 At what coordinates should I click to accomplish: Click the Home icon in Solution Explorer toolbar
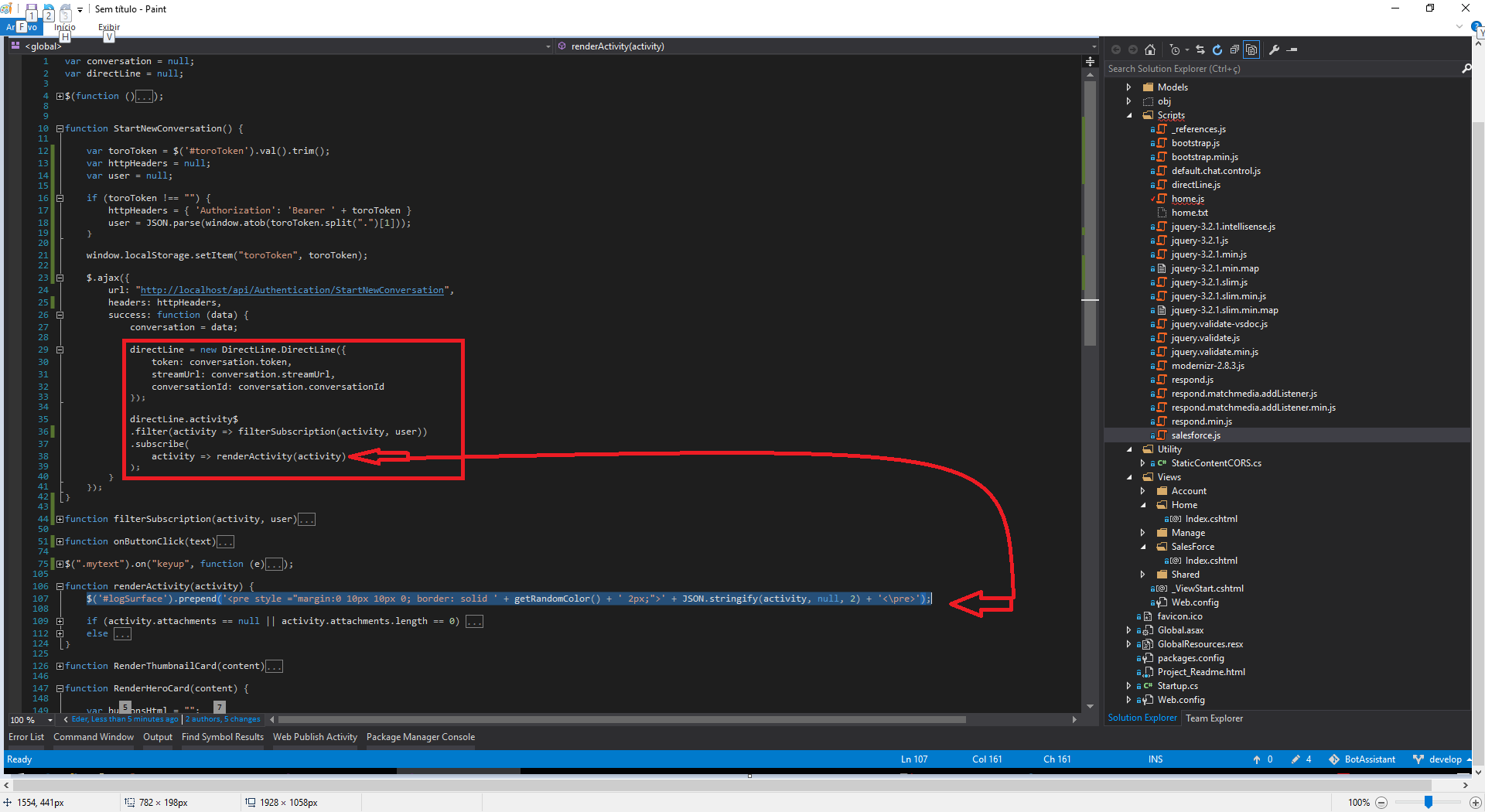click(1150, 49)
